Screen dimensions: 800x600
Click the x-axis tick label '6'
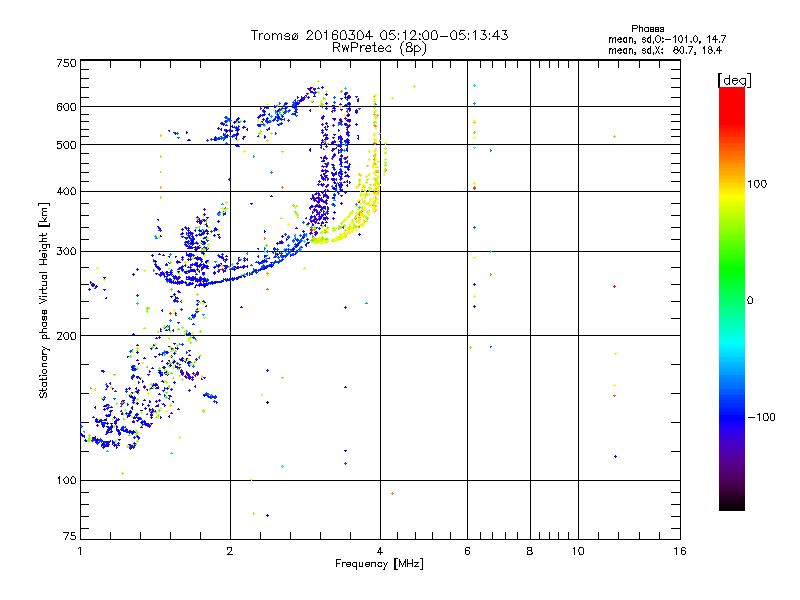pos(467,551)
